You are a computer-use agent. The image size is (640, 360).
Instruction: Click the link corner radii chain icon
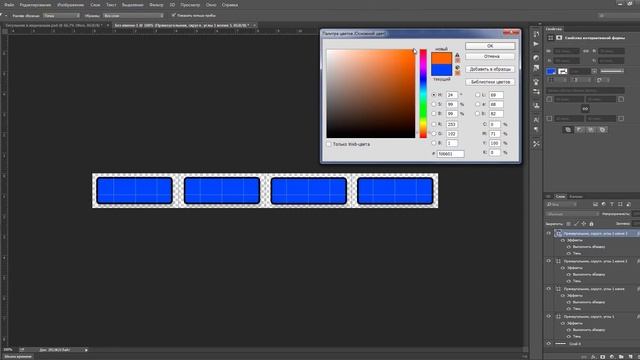pyautogui.click(x=585, y=109)
